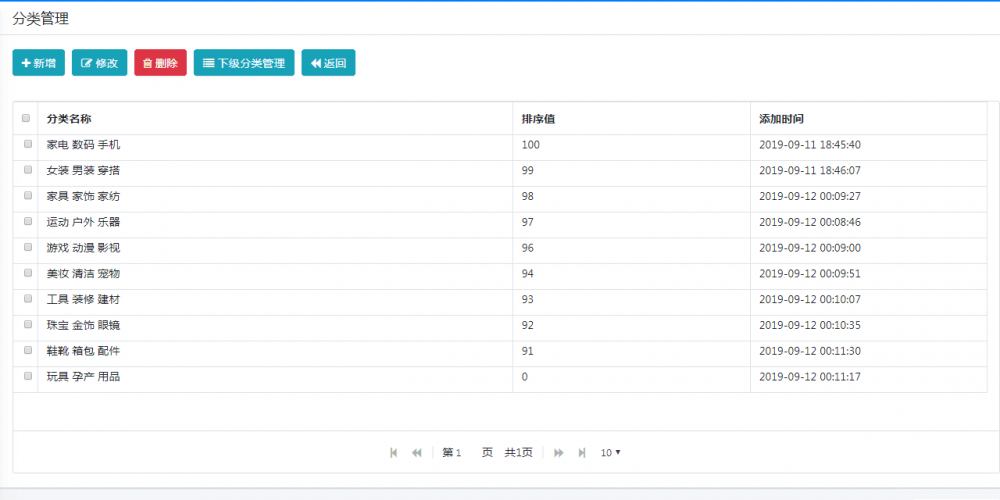Toggle the select-all checkbox in table header
Image resolution: width=1000 pixels, height=500 pixels.
pos(26,118)
